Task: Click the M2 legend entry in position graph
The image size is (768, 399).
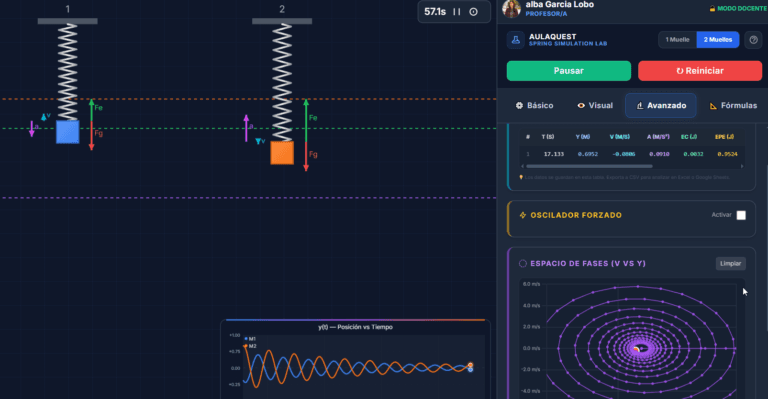Action: (x=250, y=346)
